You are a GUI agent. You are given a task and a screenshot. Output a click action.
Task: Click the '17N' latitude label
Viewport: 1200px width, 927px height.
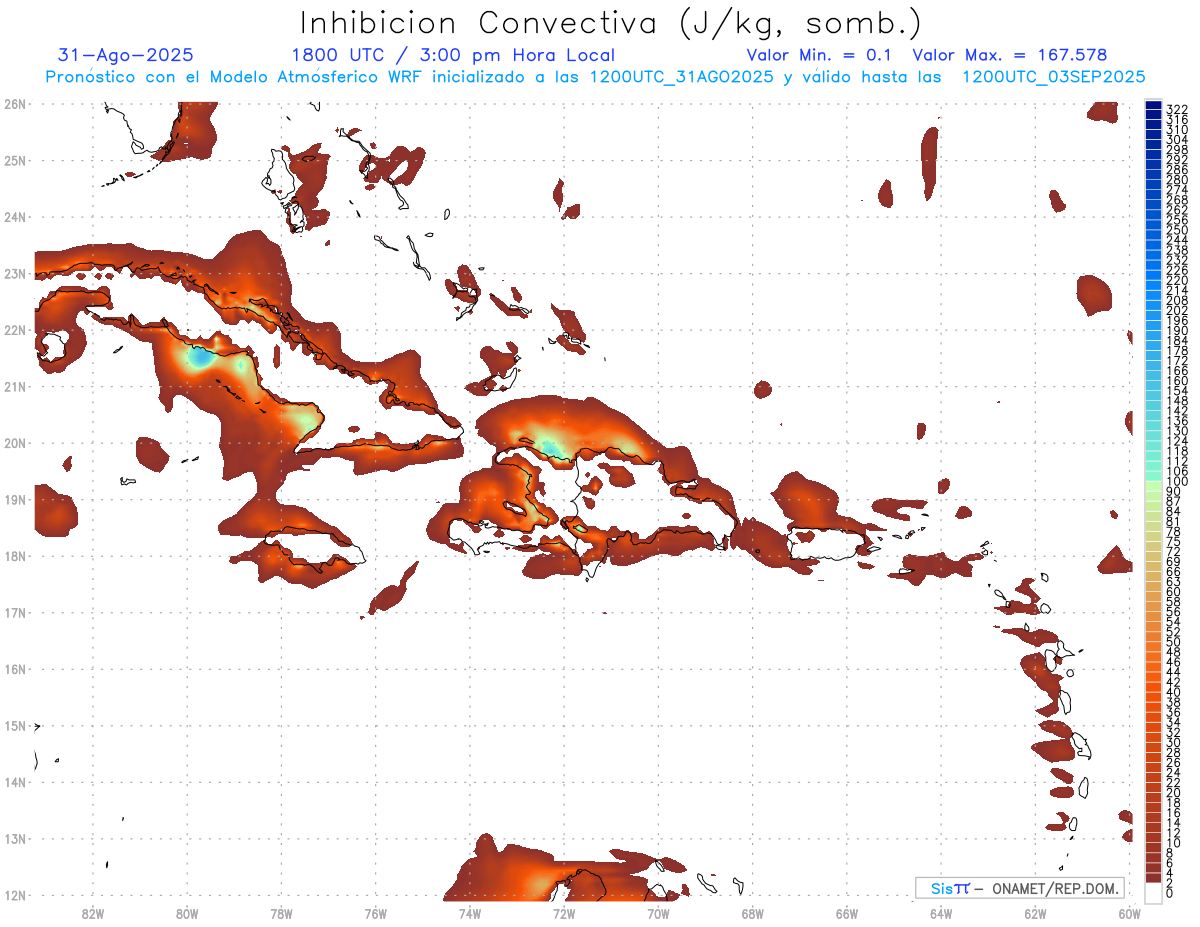[x=14, y=612]
